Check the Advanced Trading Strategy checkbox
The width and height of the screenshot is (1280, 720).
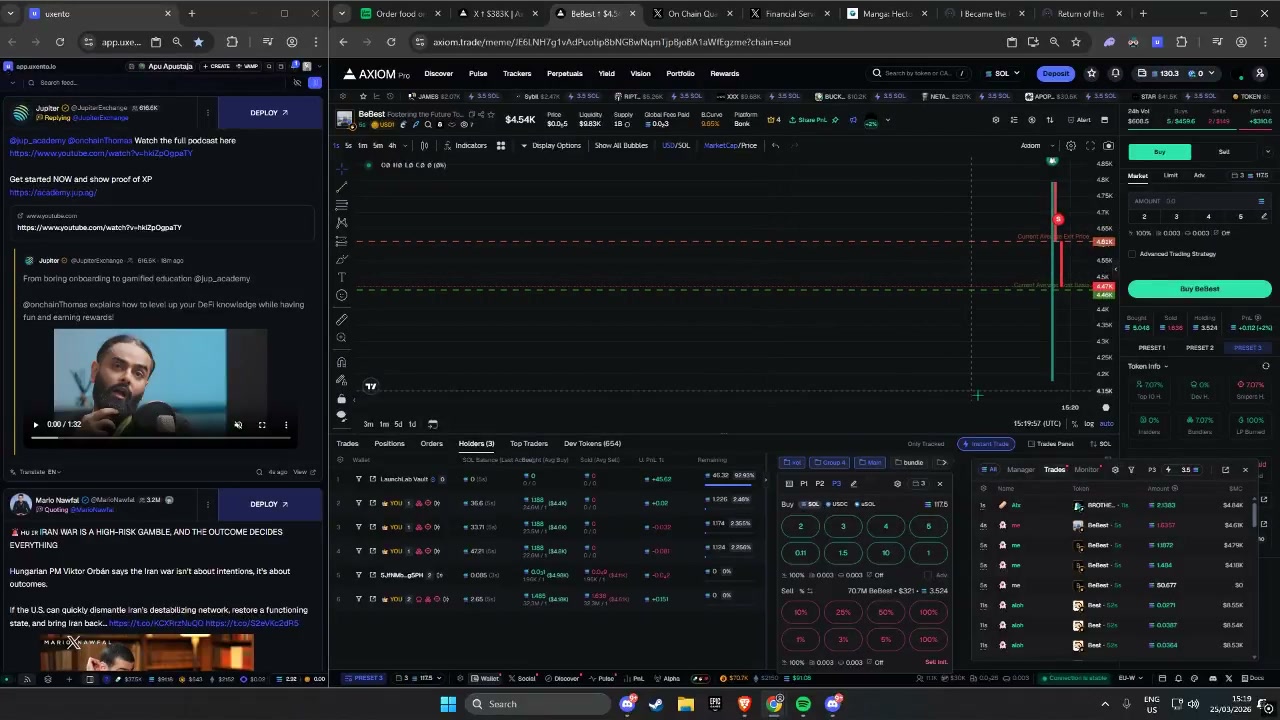[1133, 254]
